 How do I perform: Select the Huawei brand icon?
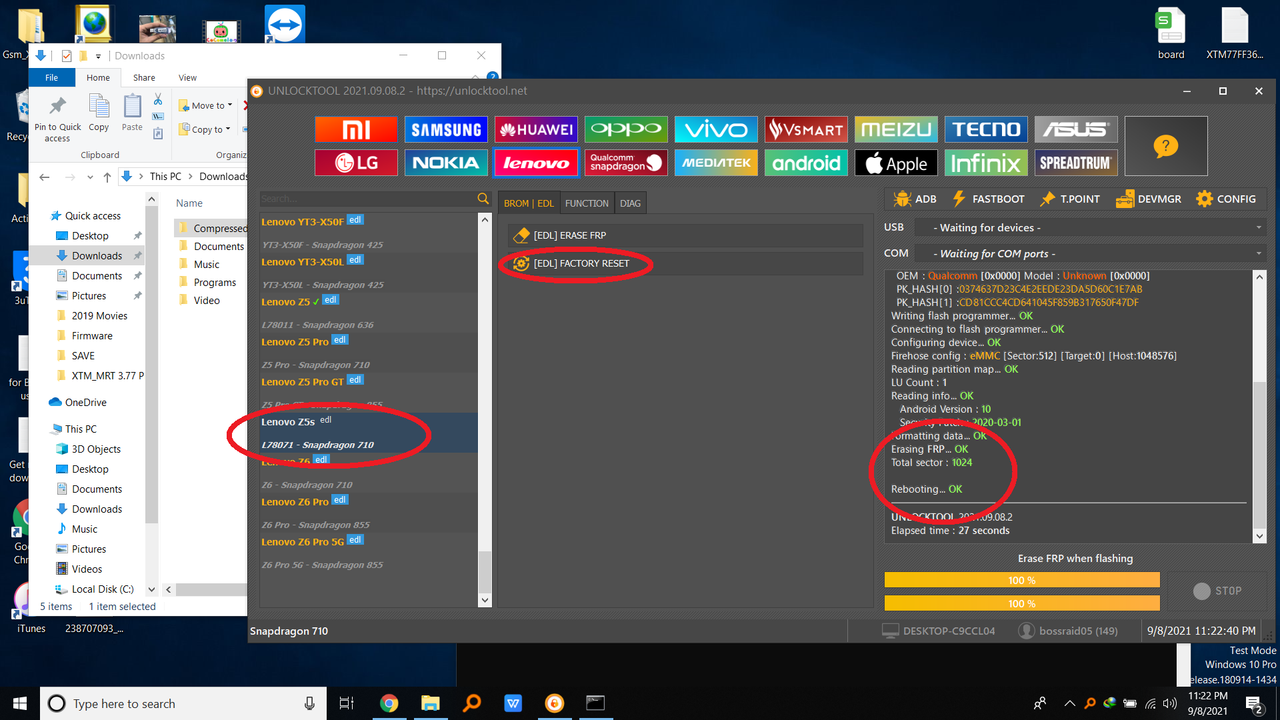(536, 129)
